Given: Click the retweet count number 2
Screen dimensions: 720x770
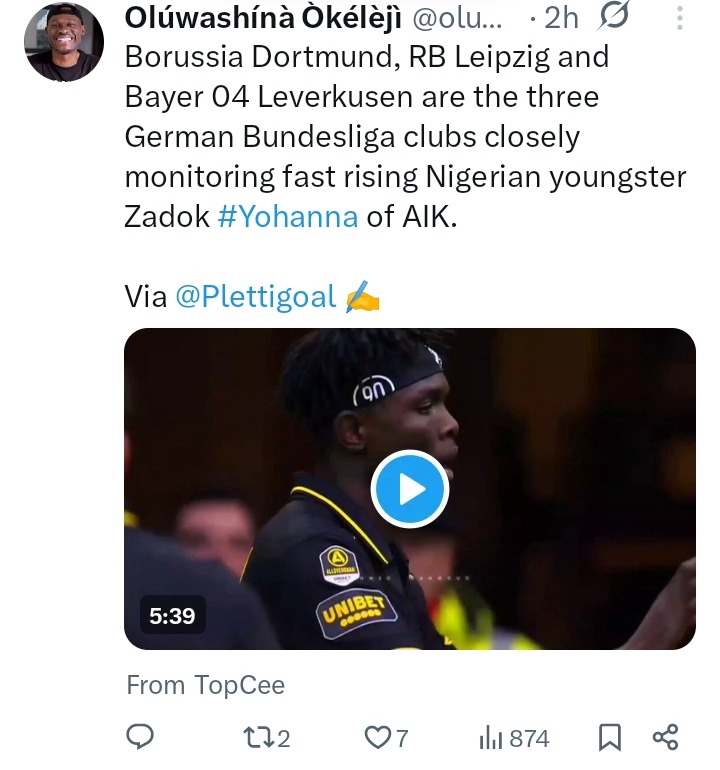Looking at the screenshot, I should point(284,738).
